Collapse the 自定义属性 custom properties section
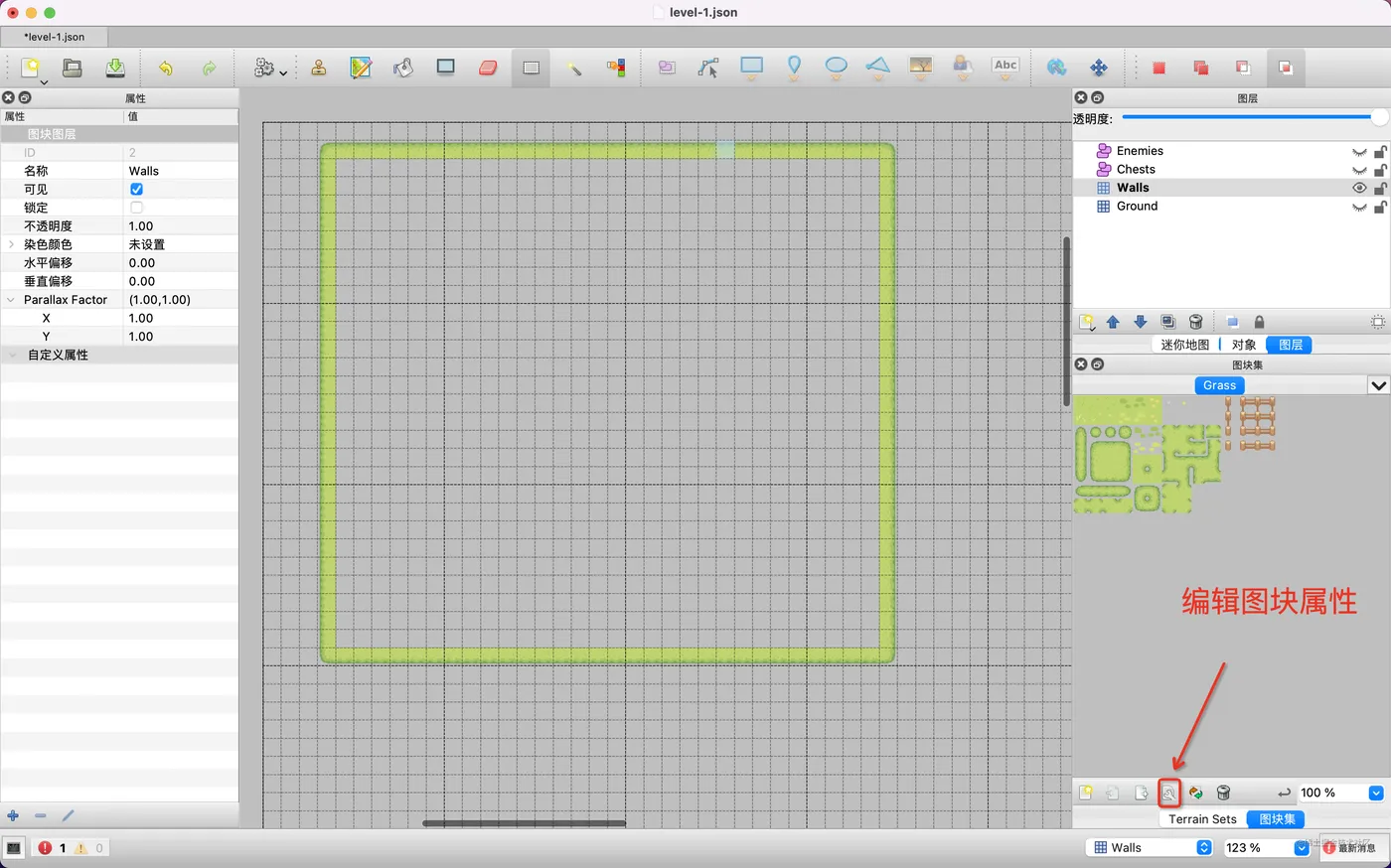This screenshot has height=868, width=1391. click(12, 355)
